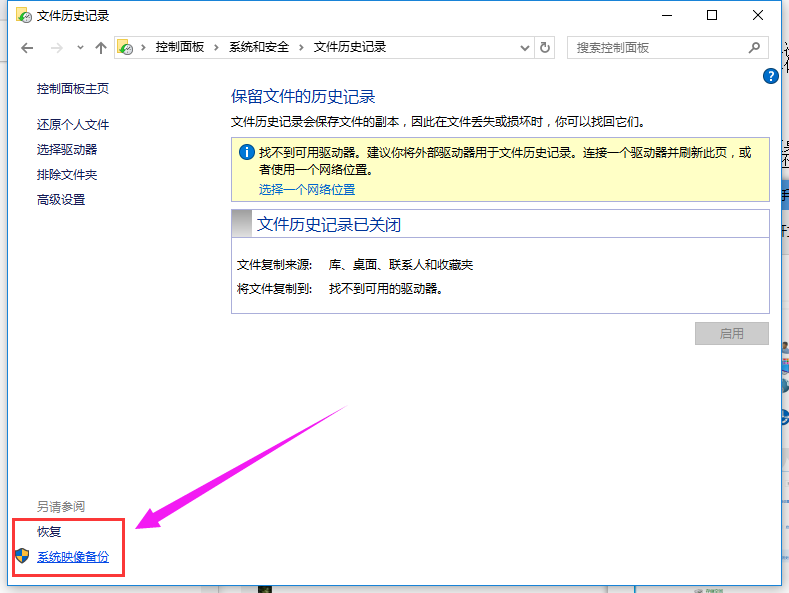Click the up-one-level arrow

[x=101, y=48]
